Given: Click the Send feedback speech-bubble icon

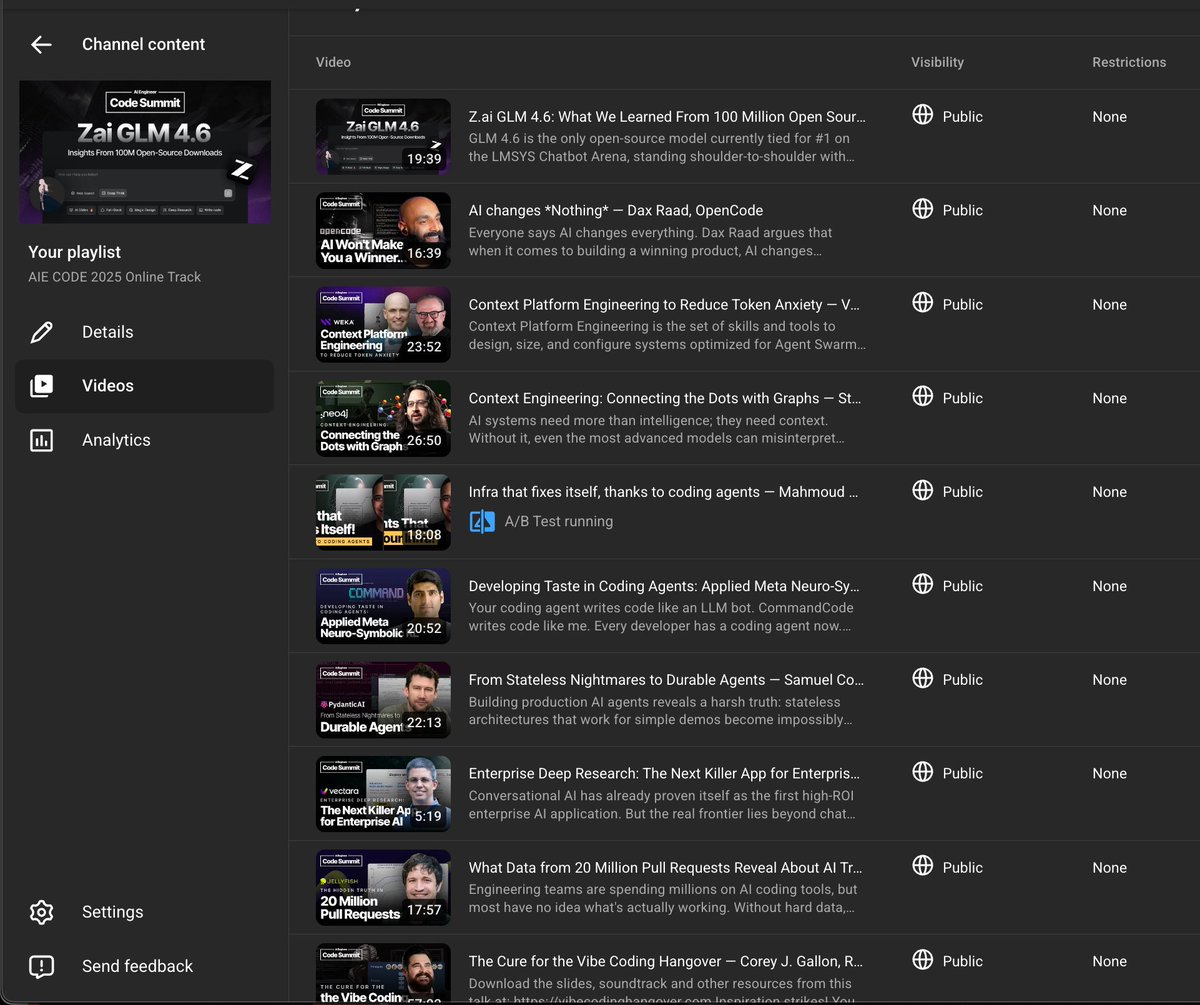Looking at the screenshot, I should [x=41, y=966].
